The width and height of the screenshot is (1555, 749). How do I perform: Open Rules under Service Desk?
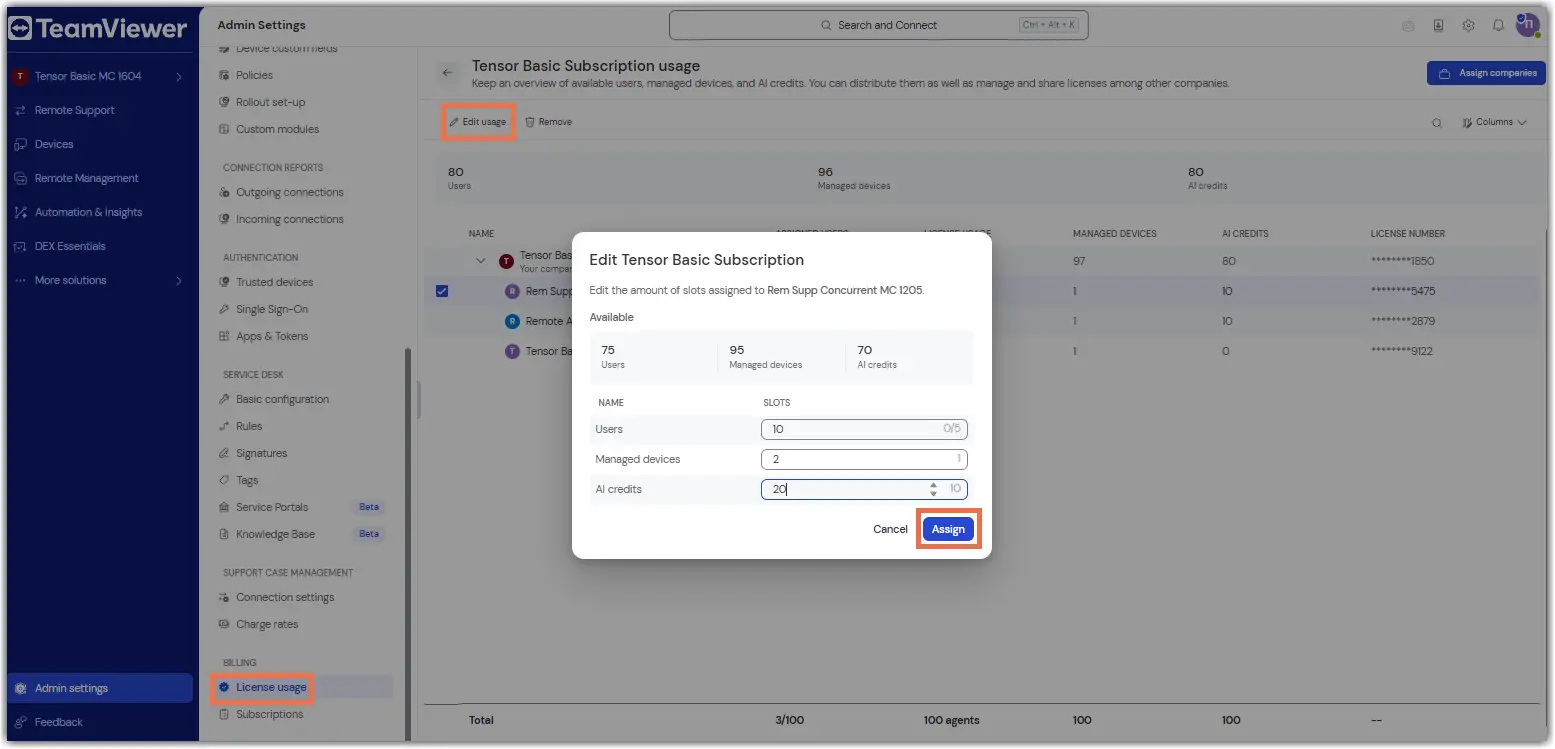tap(249, 426)
